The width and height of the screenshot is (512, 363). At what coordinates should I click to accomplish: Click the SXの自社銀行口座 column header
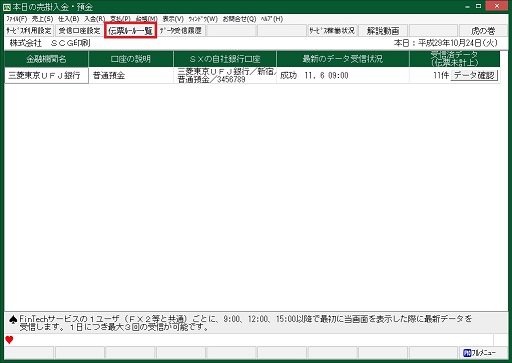pos(225,59)
